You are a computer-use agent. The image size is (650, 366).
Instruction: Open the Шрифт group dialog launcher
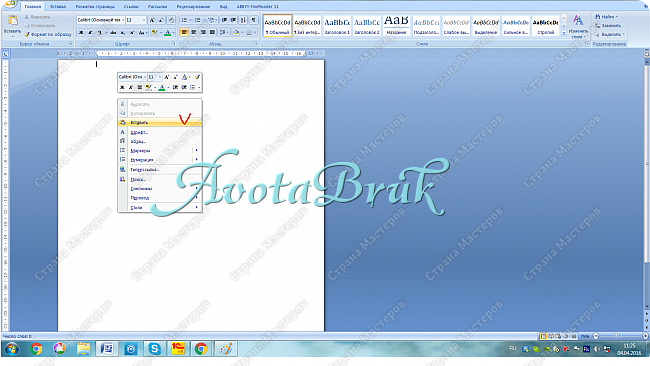(174, 44)
